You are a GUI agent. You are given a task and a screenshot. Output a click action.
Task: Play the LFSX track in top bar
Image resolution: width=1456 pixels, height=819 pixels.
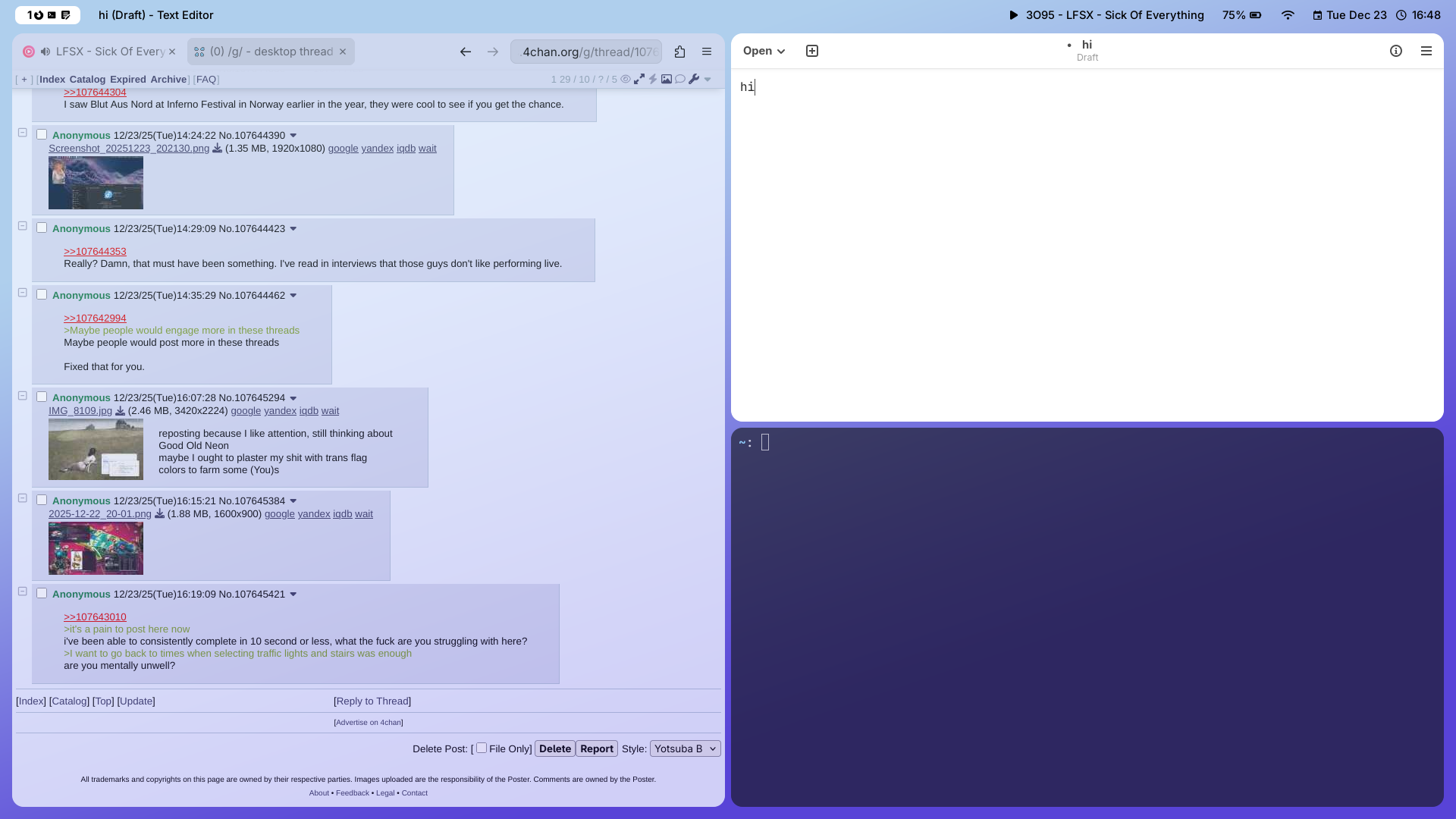(1014, 15)
